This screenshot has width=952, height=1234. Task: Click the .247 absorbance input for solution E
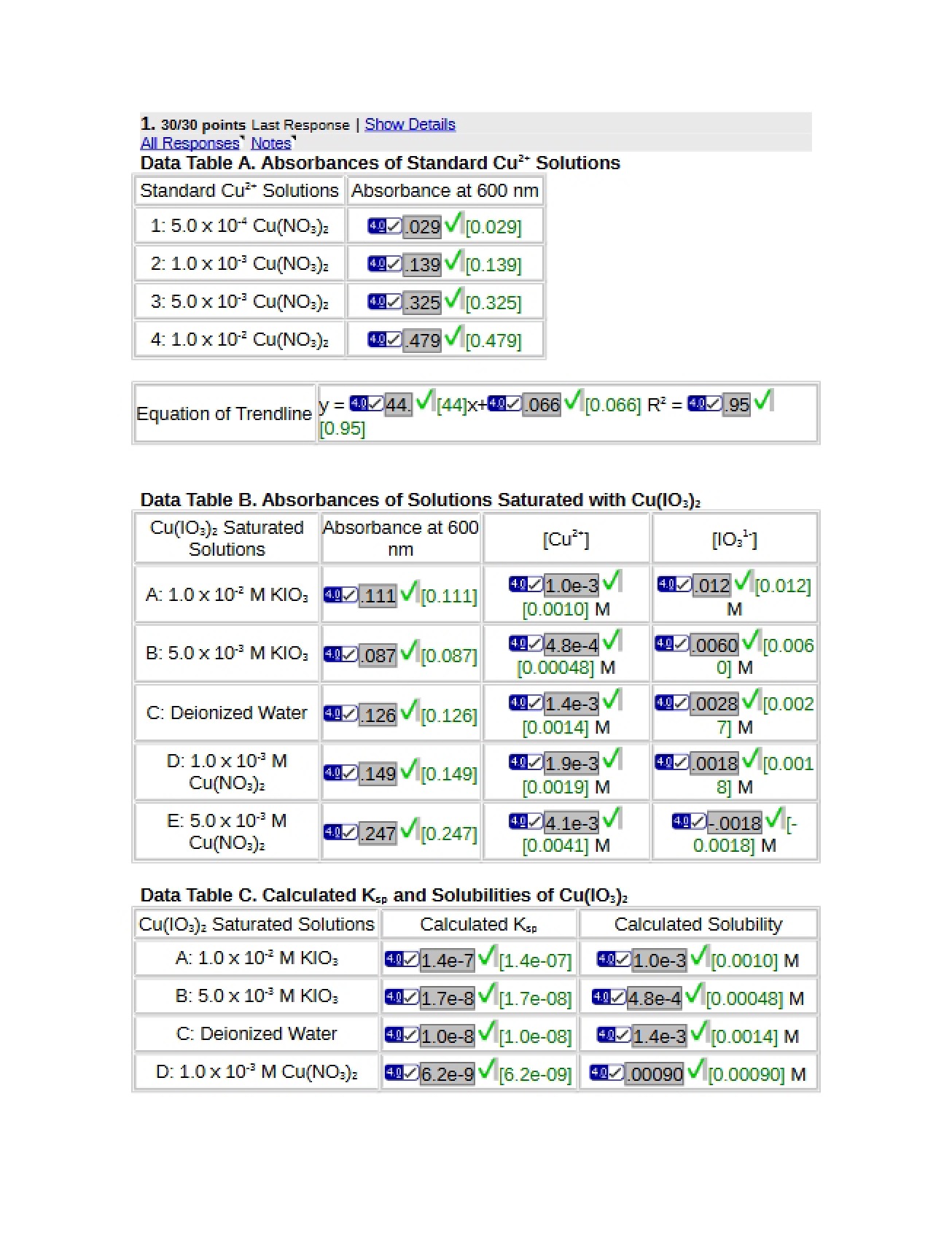[x=378, y=833]
